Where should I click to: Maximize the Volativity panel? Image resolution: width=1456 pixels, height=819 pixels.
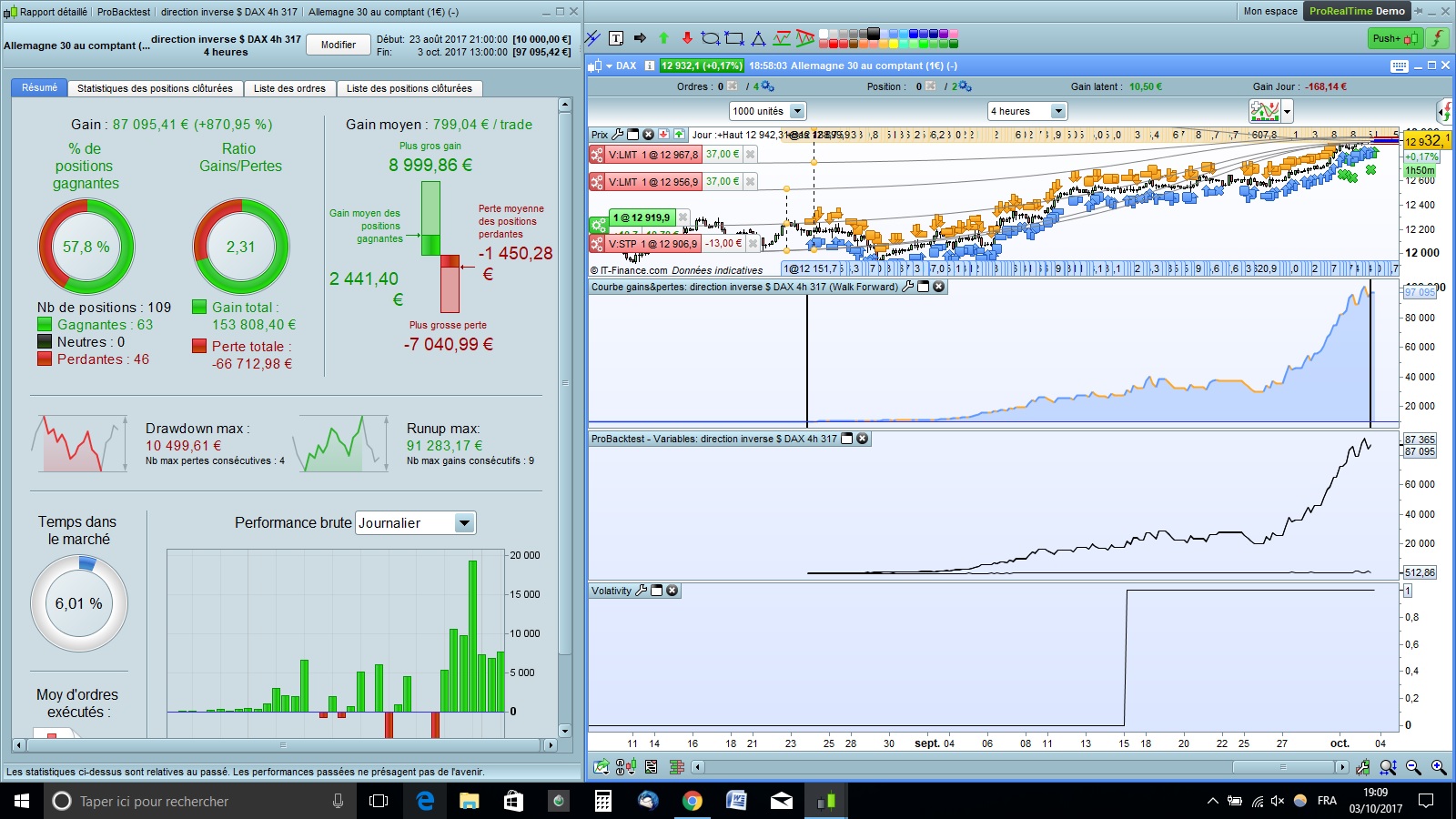coord(656,591)
